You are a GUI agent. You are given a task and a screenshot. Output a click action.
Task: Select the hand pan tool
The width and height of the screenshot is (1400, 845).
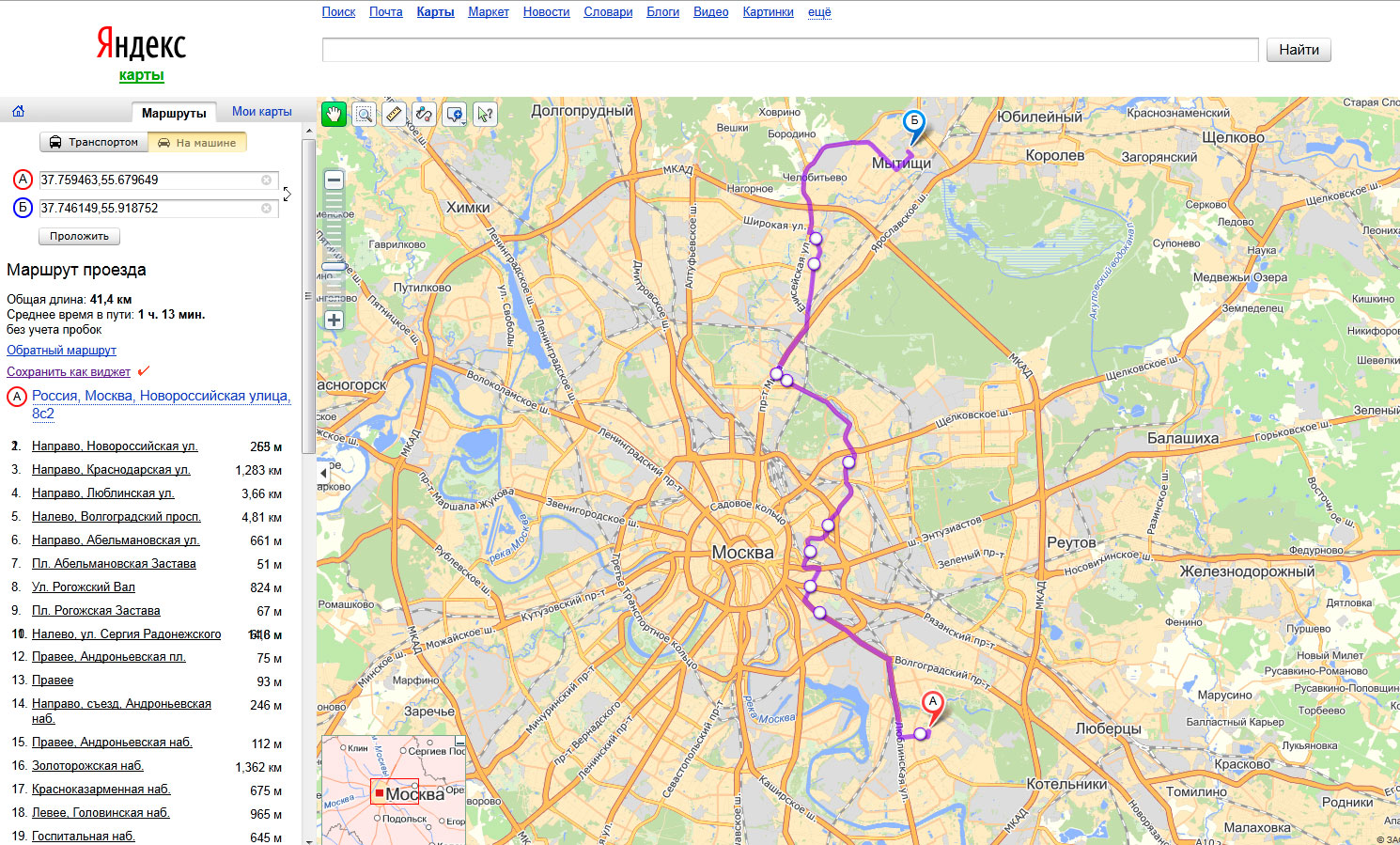pyautogui.click(x=334, y=114)
